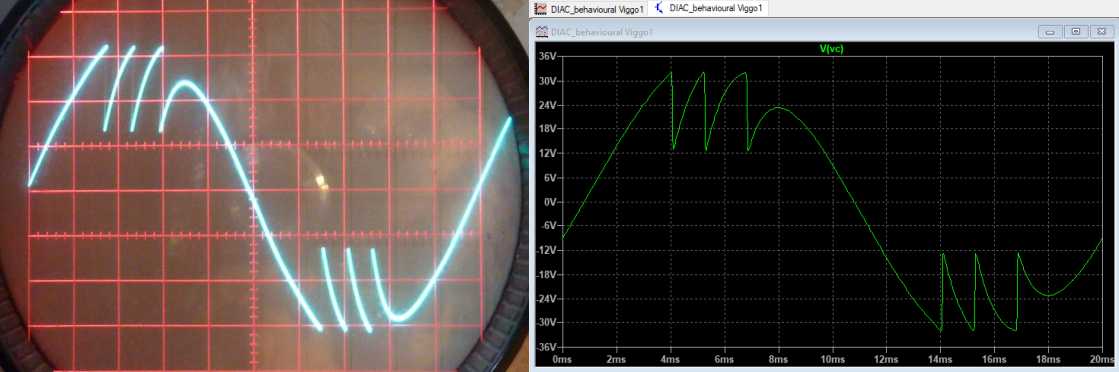The height and width of the screenshot is (372, 1119).
Task: Click the green V(vc) trace label
Action: pos(831,49)
